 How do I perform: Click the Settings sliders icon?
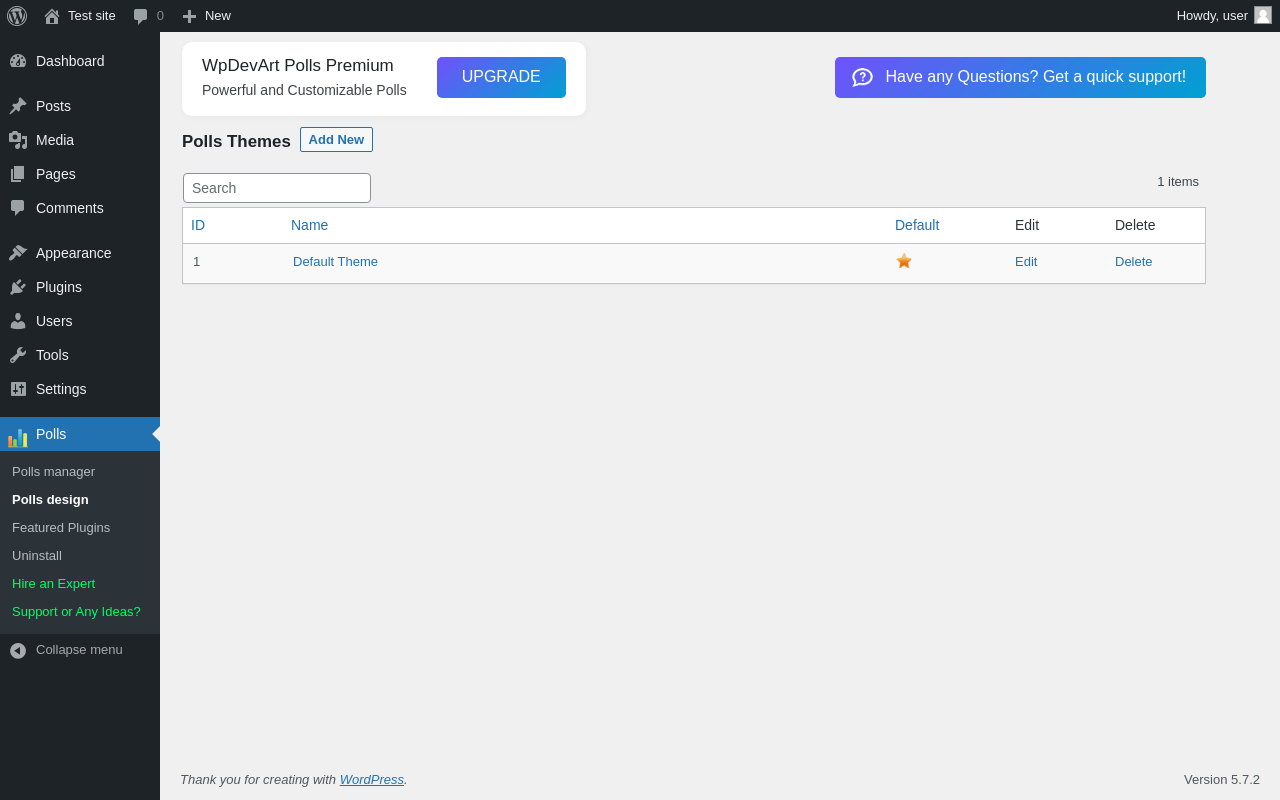coord(18,389)
